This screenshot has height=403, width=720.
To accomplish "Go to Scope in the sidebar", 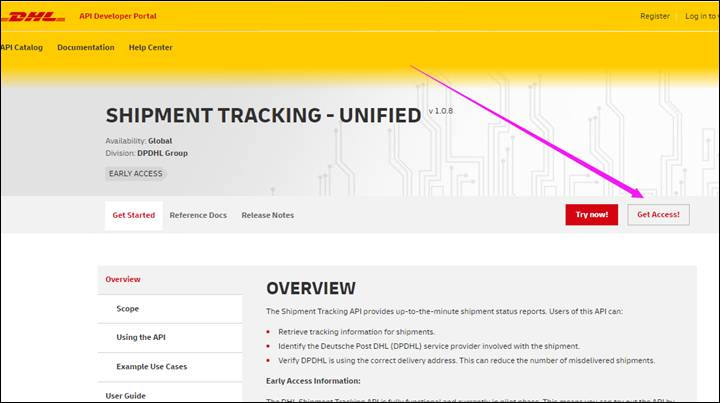I will click(170, 309).
